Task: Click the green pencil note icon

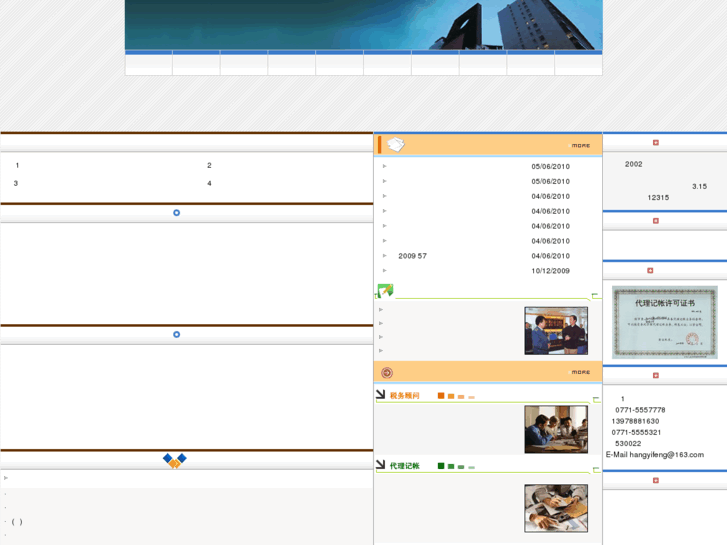Action: click(x=385, y=291)
